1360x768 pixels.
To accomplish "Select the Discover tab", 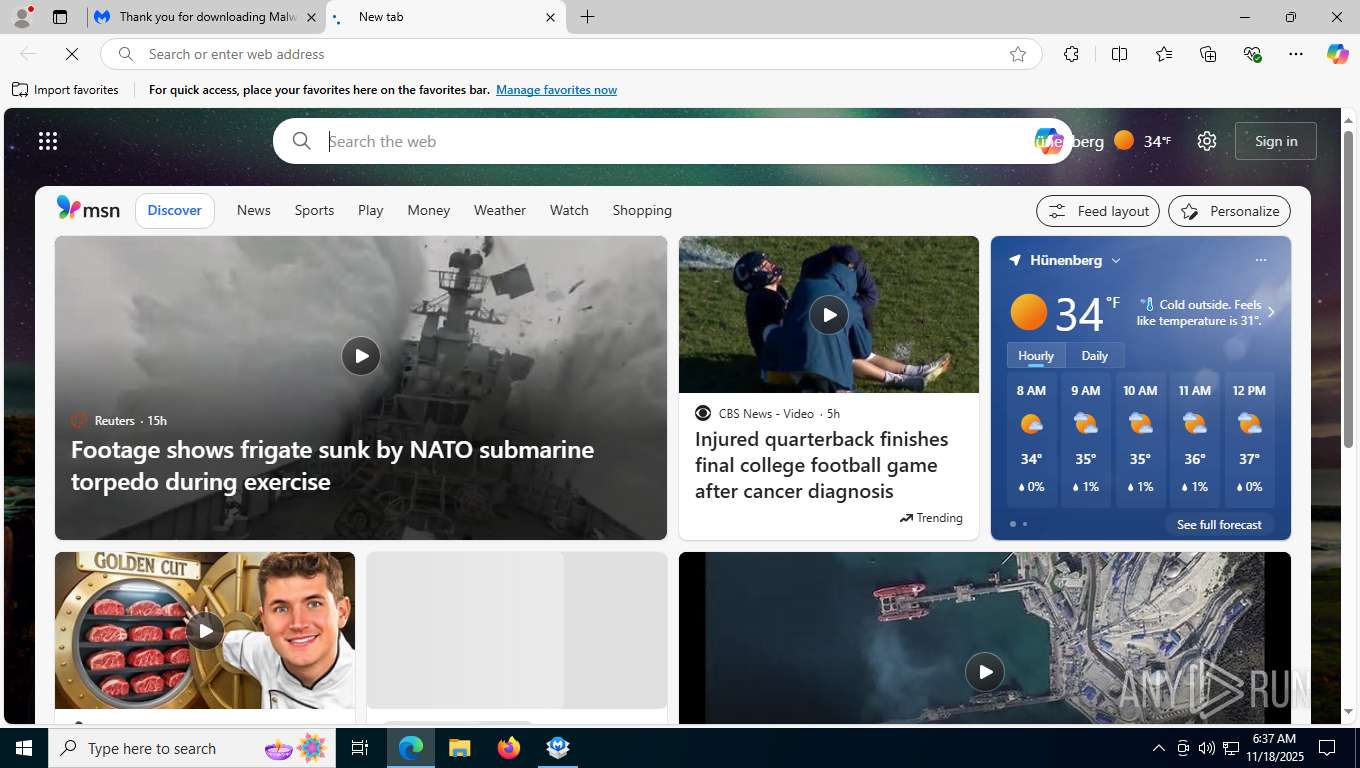I will click(174, 210).
